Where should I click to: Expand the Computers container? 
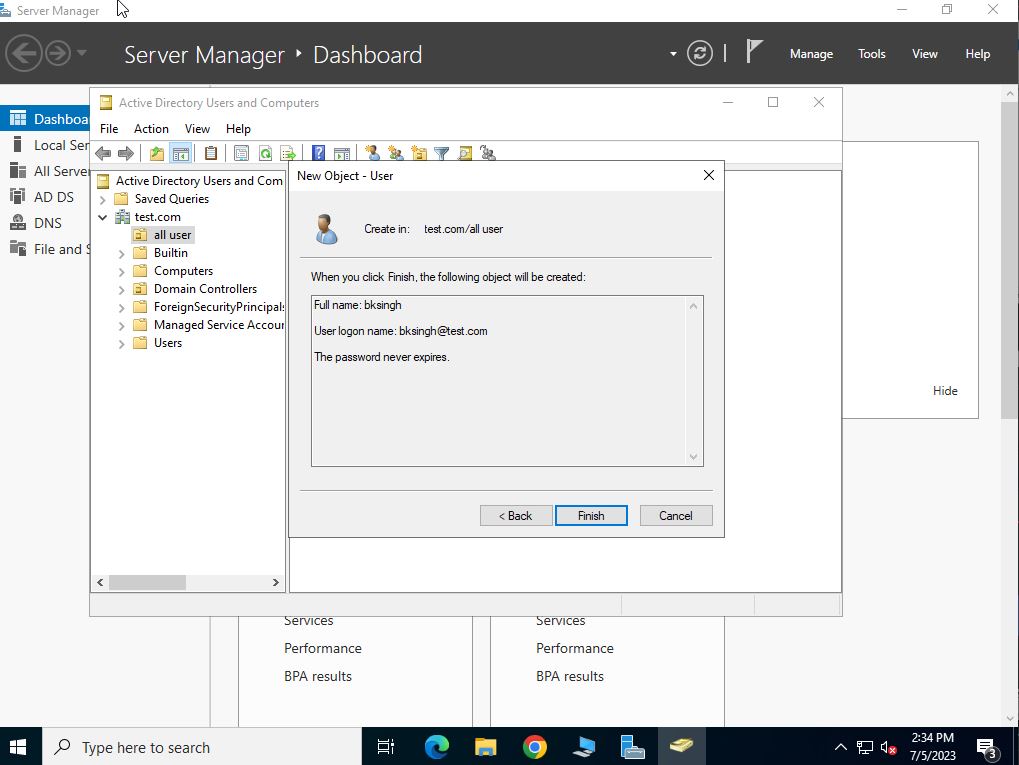(122, 272)
